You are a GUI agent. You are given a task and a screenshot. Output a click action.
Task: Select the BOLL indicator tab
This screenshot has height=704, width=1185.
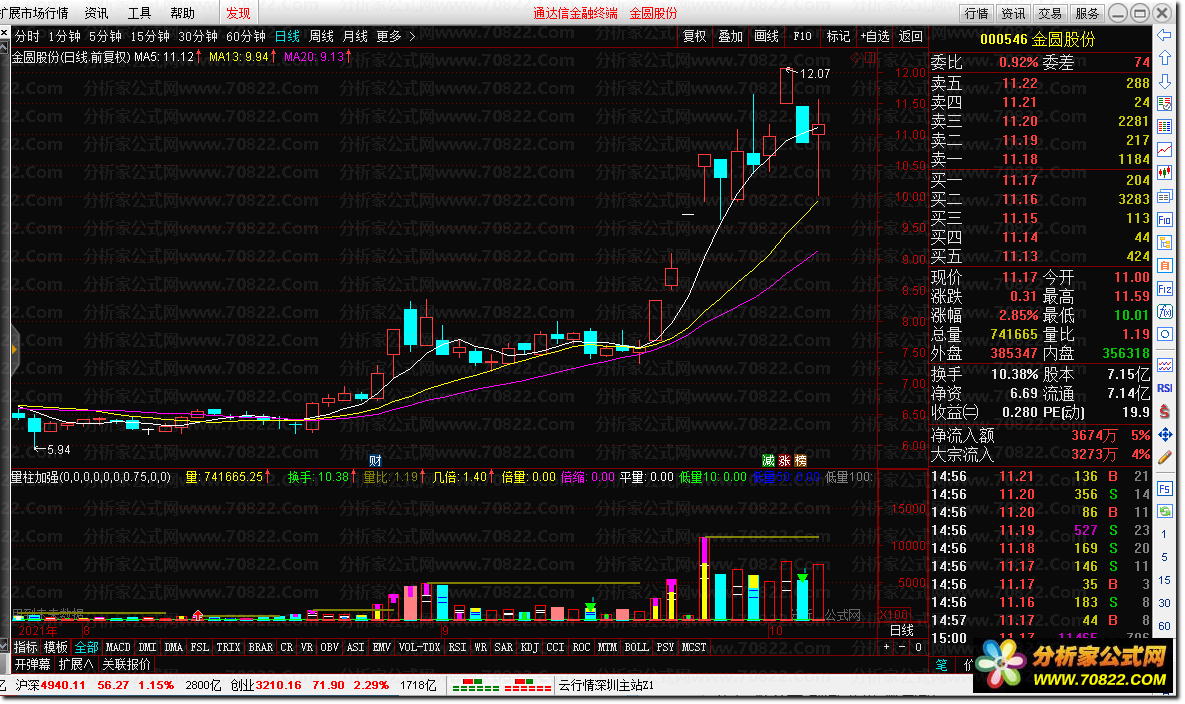[x=636, y=647]
